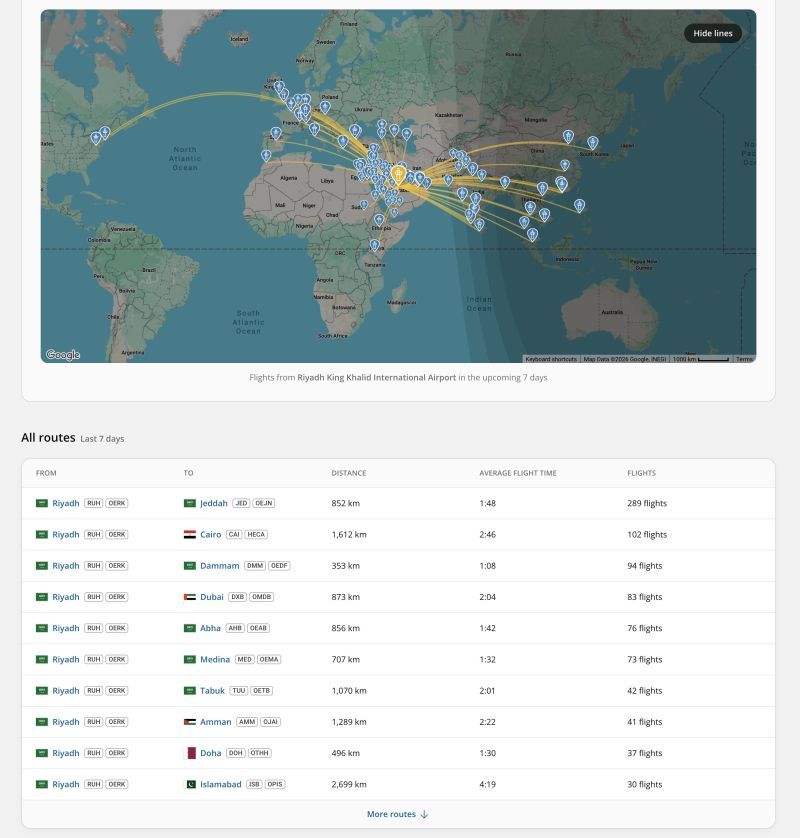Click the "42 flights" value for Tabuk
Screen dimensions: 800x838
pyautogui.click(x=644, y=690)
